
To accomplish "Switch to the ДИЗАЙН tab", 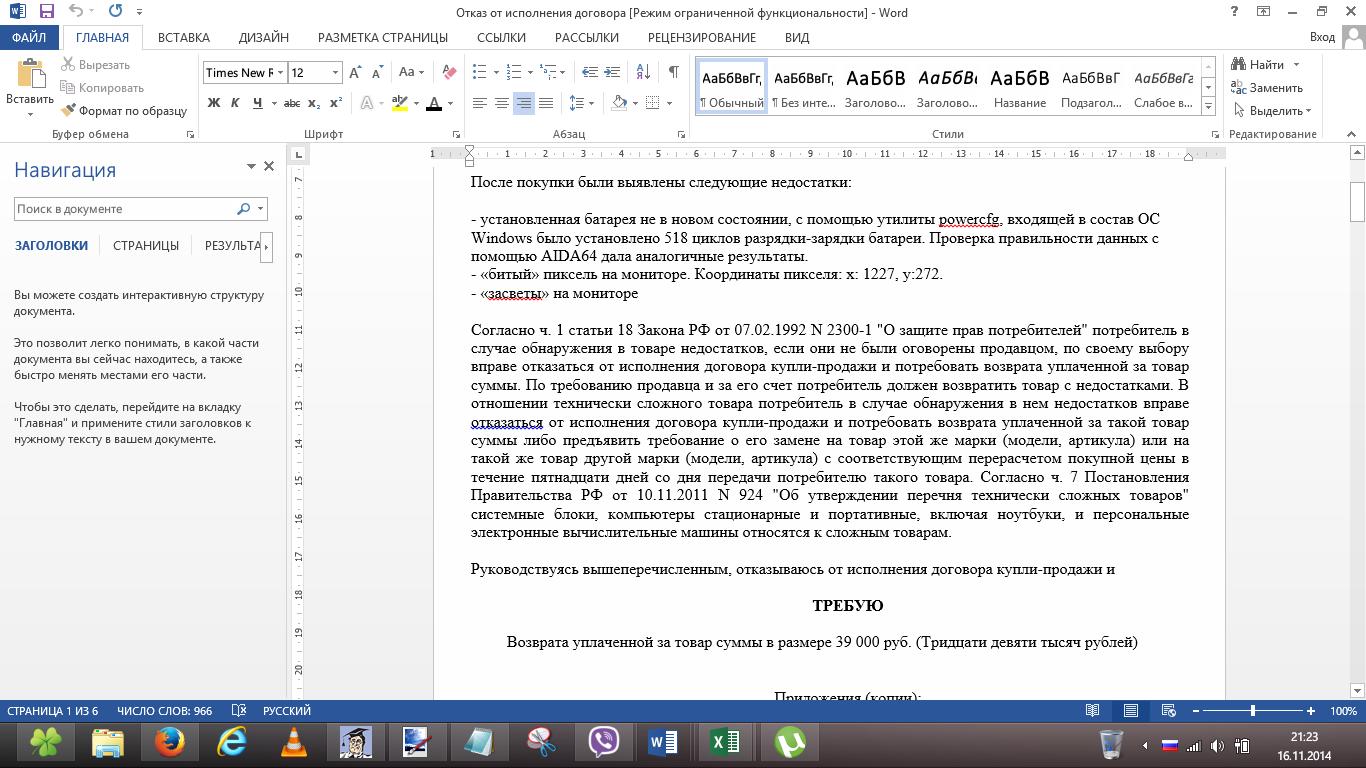I will [264, 37].
